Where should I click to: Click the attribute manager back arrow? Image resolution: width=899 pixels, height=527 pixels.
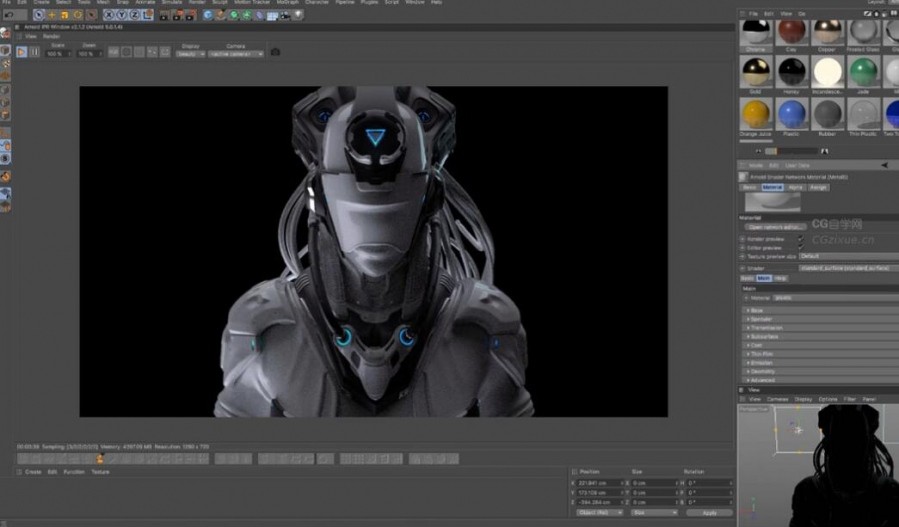pyautogui.click(x=884, y=165)
